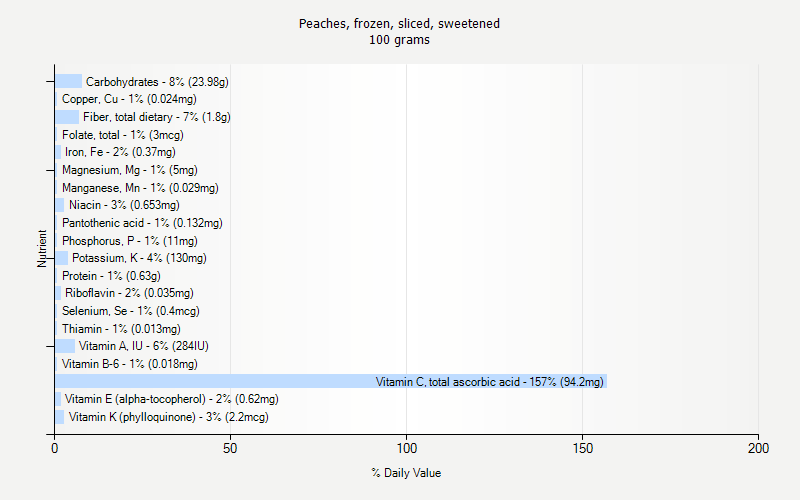This screenshot has height=500, width=800.
Task: Click the x-axis tick label '0'
Action: (x=55, y=448)
